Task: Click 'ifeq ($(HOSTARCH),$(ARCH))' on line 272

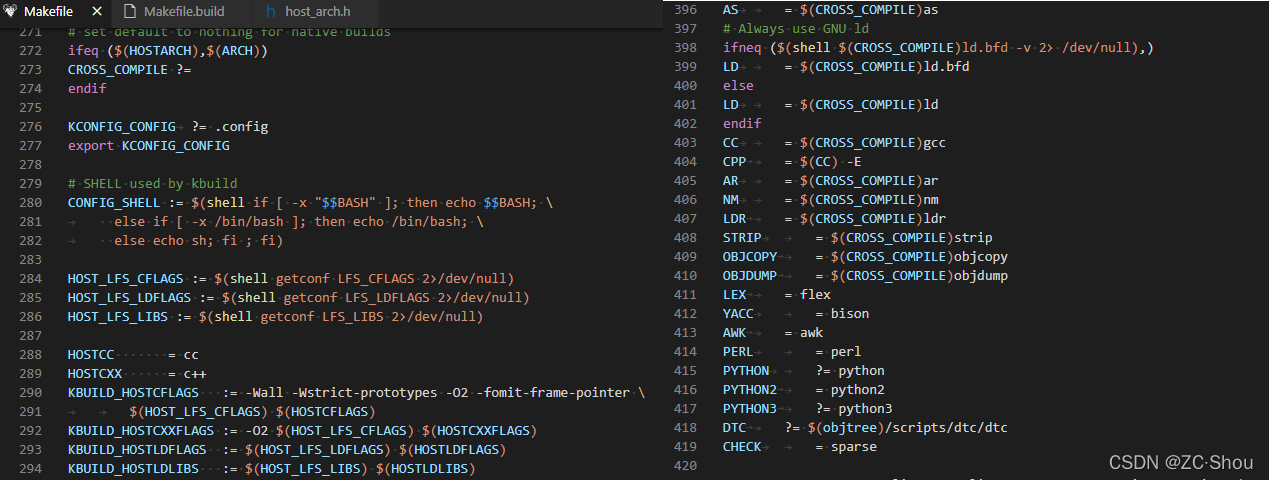Action: click(167, 50)
